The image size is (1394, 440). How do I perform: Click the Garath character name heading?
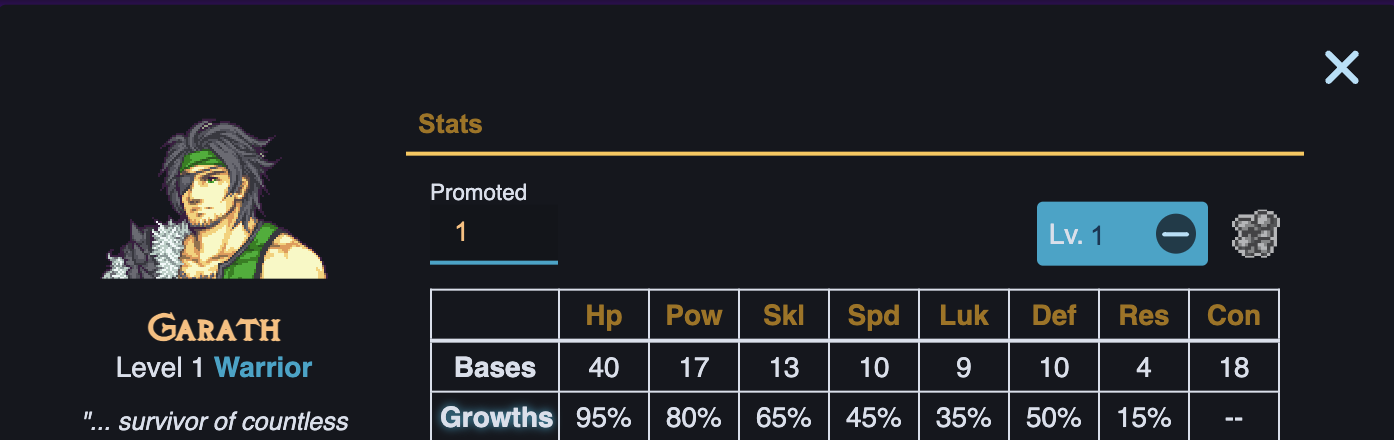[x=214, y=328]
